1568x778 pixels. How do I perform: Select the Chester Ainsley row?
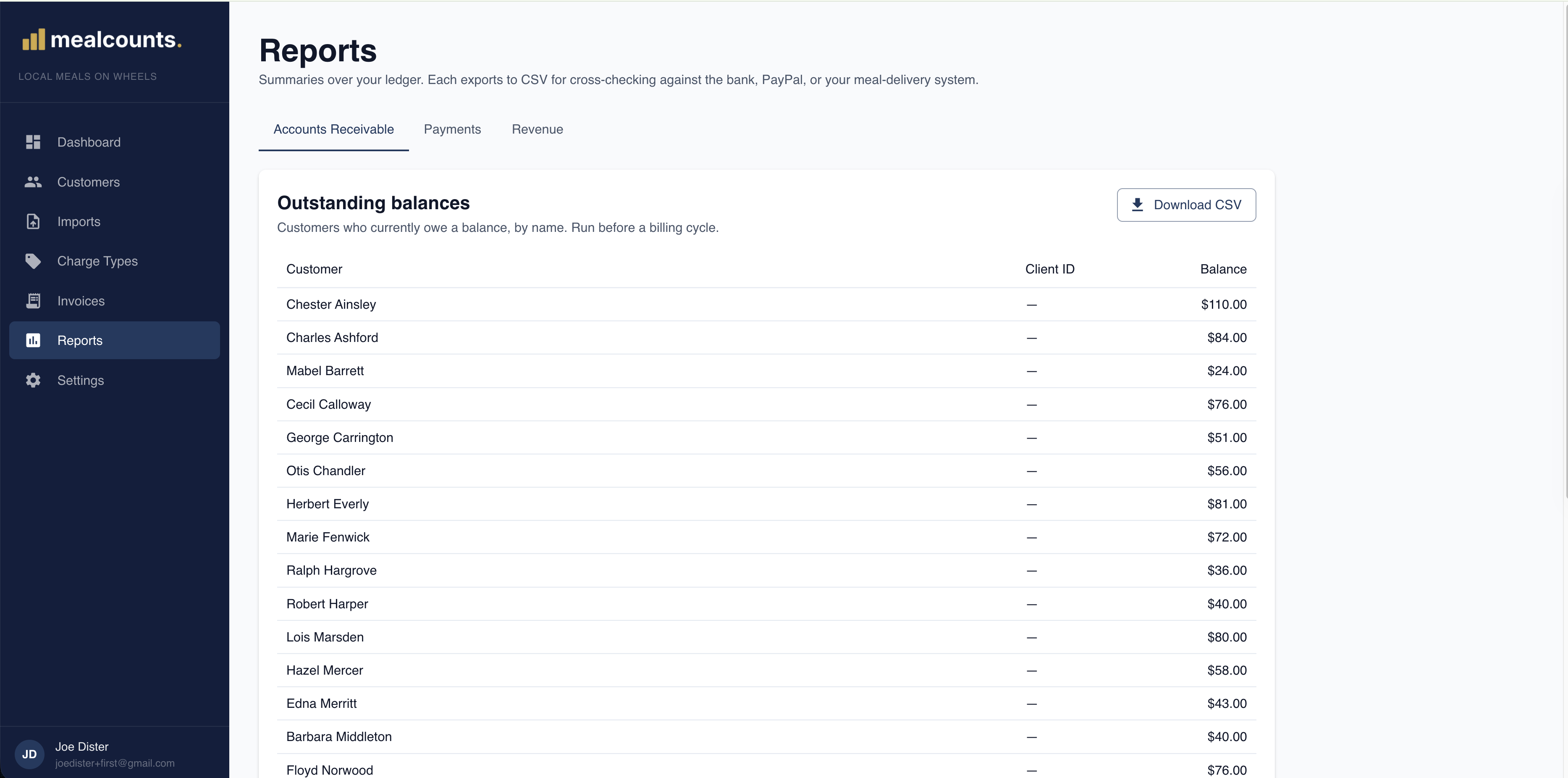tap(766, 305)
